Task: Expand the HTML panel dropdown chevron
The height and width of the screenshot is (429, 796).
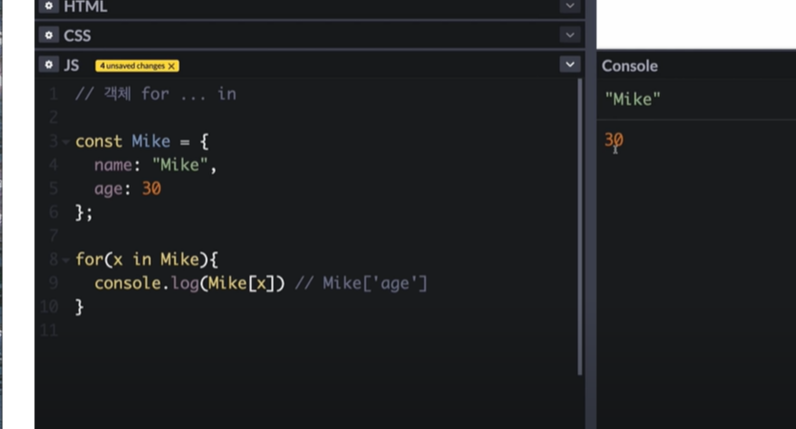Action: point(570,6)
